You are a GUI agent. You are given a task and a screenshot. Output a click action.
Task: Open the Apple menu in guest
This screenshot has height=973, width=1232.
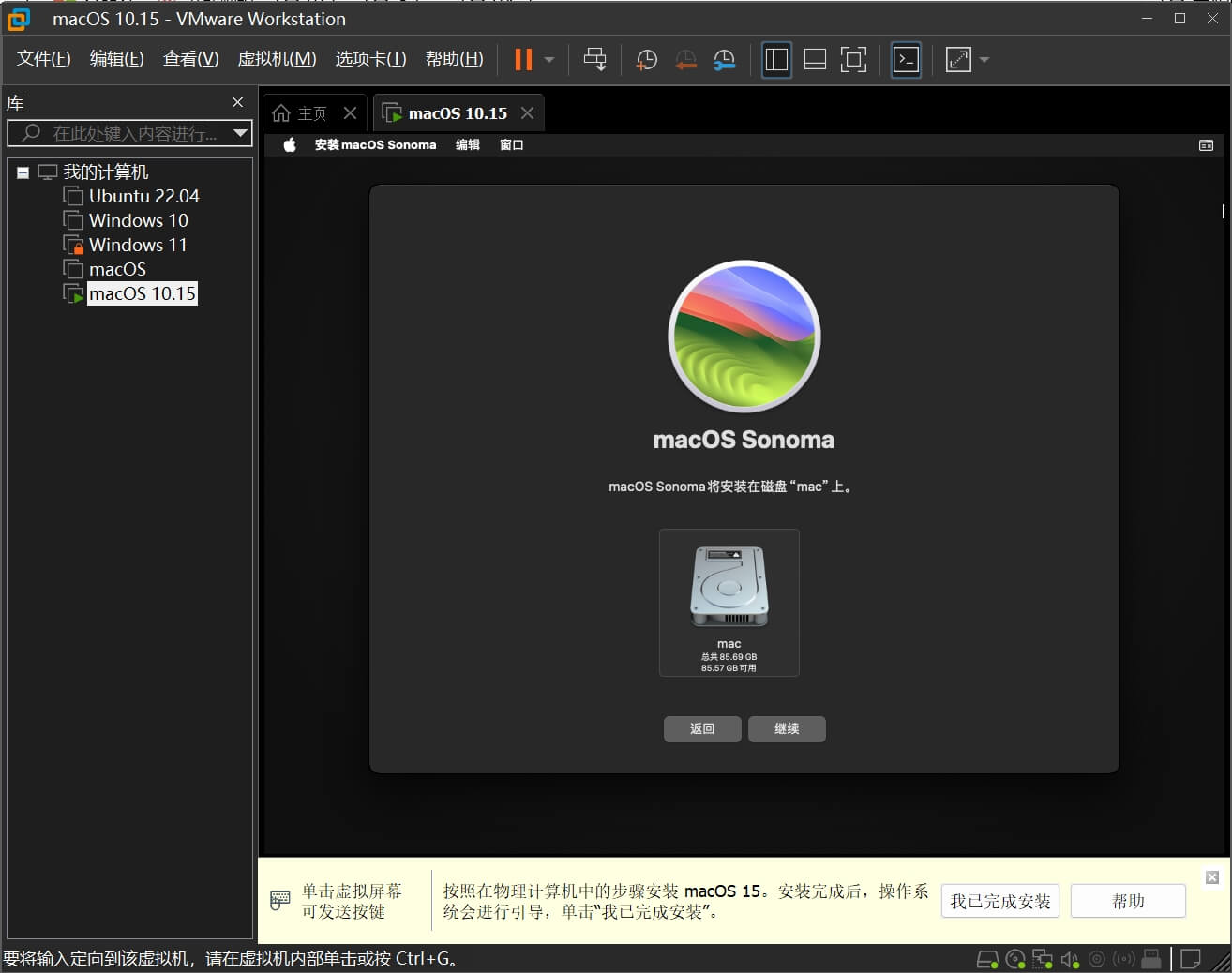[290, 144]
